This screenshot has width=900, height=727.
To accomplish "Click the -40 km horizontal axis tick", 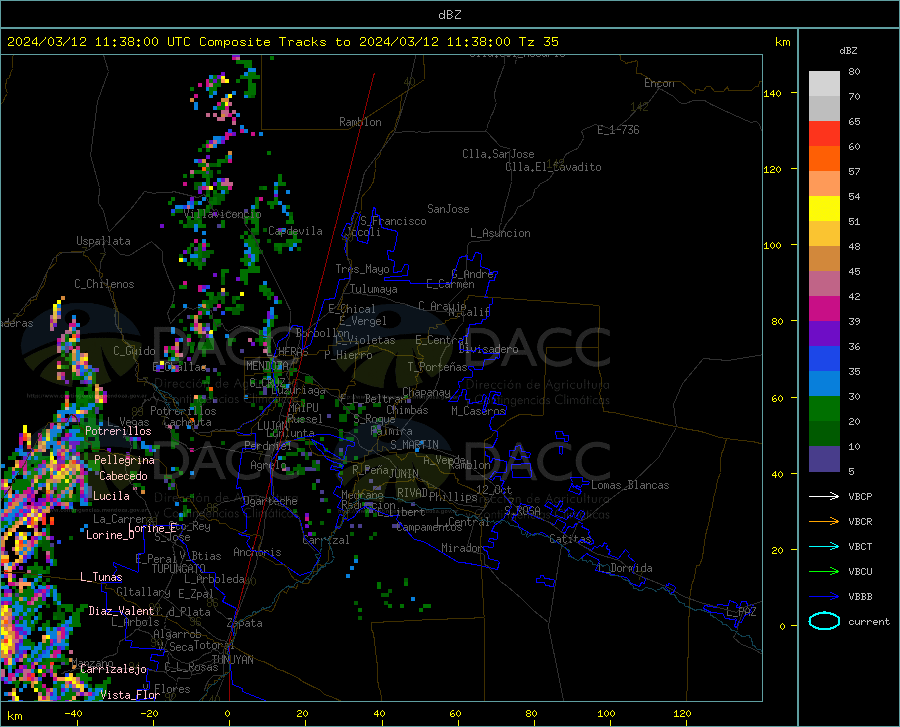I will [73, 714].
